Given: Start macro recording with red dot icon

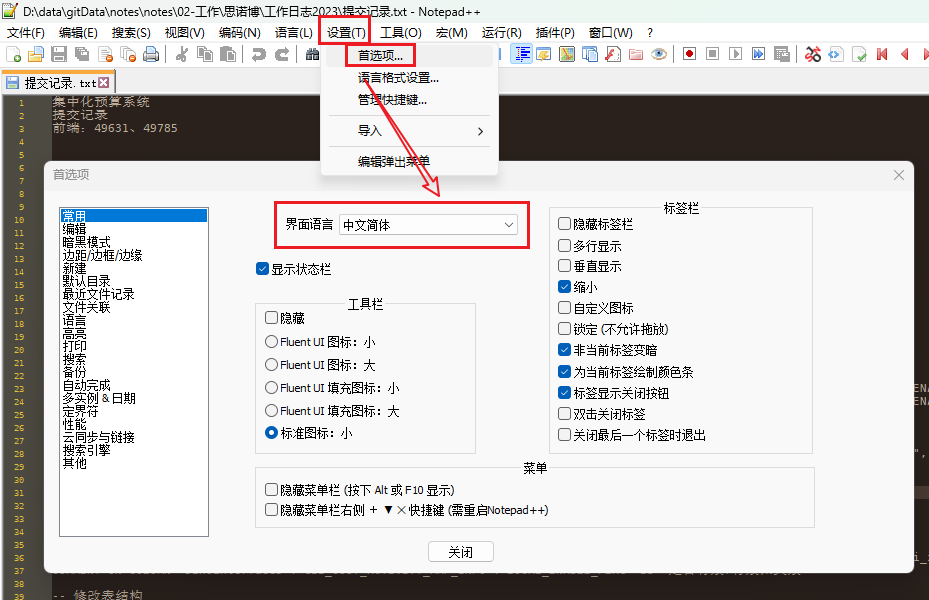Looking at the screenshot, I should click(x=689, y=54).
